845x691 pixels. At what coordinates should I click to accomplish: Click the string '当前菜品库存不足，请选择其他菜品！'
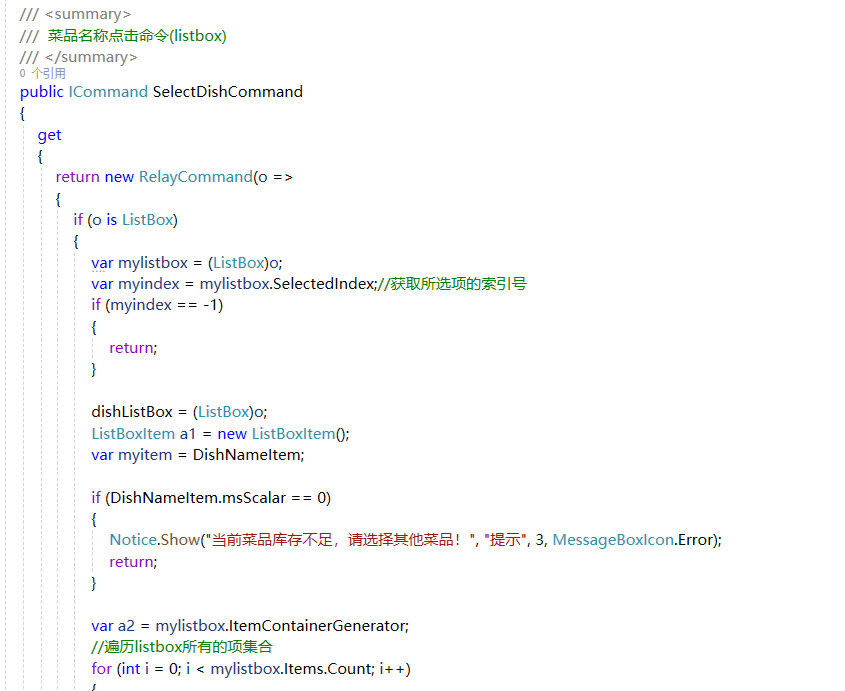pyautogui.click(x=340, y=540)
